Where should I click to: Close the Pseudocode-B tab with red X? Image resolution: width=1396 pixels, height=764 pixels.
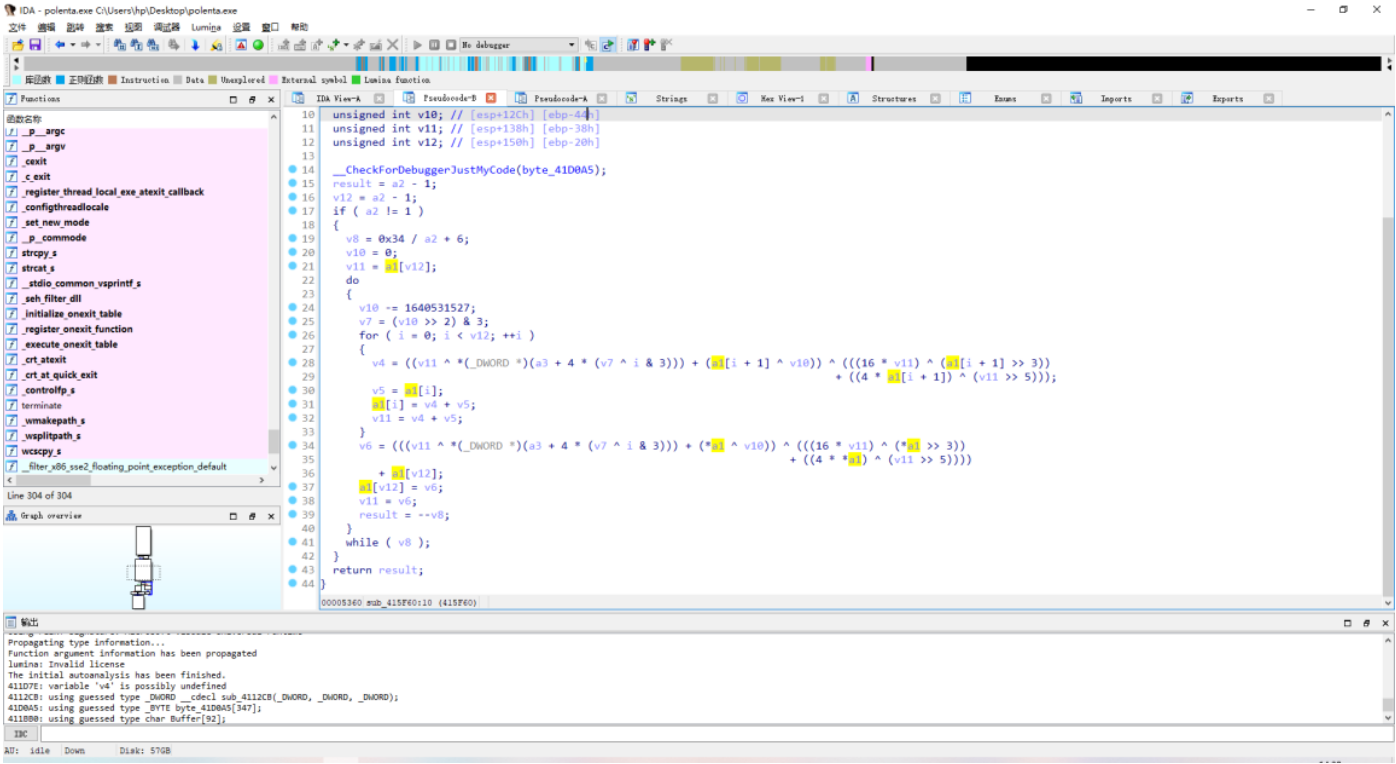[492, 99]
